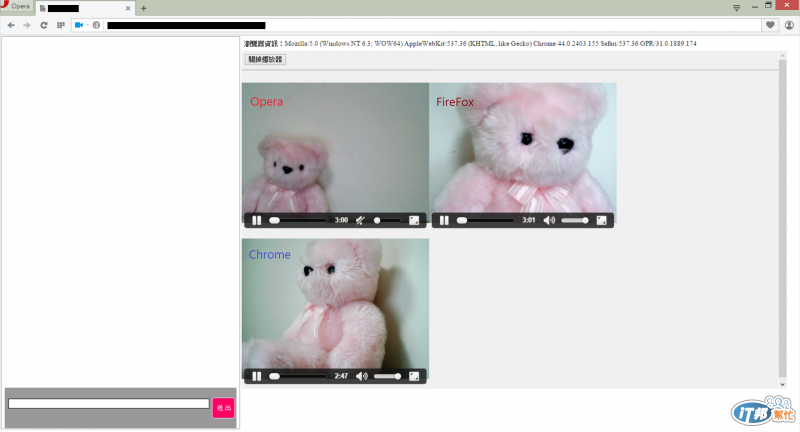Click the scrollbar up arrow in the video pane
Image resolution: width=800 pixels, height=432 pixels.
click(x=782, y=55)
